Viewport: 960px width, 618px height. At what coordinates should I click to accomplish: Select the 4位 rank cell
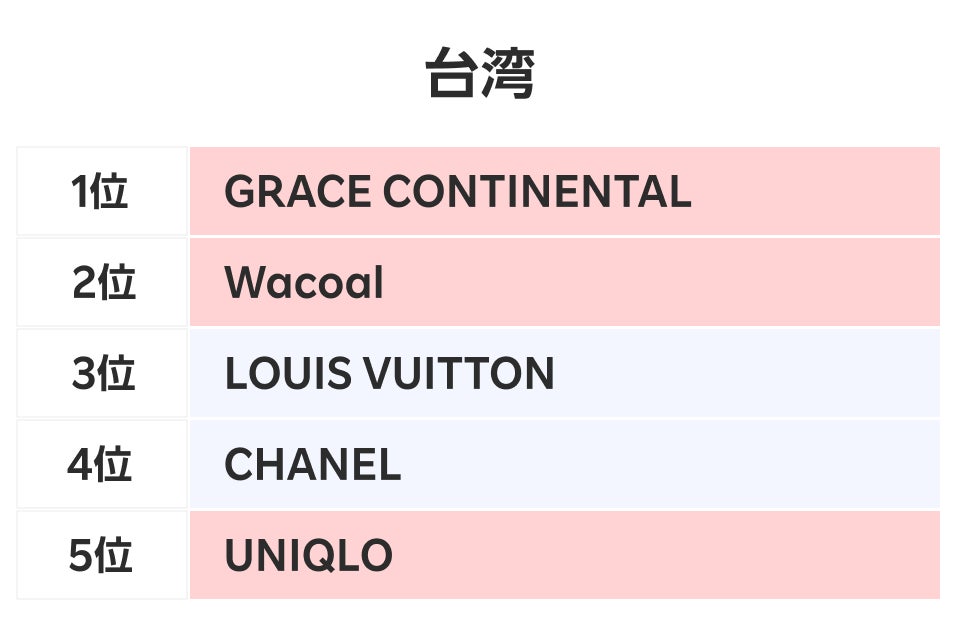[101, 465]
